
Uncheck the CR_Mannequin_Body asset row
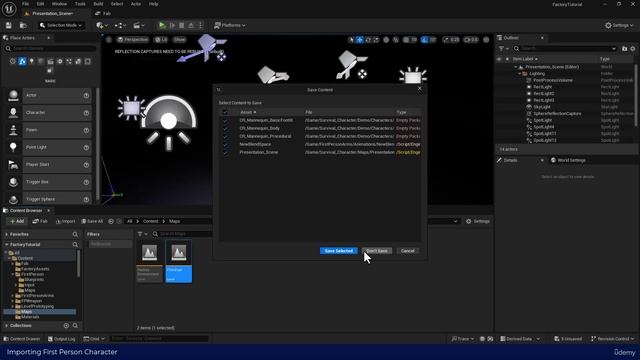(x=225, y=128)
